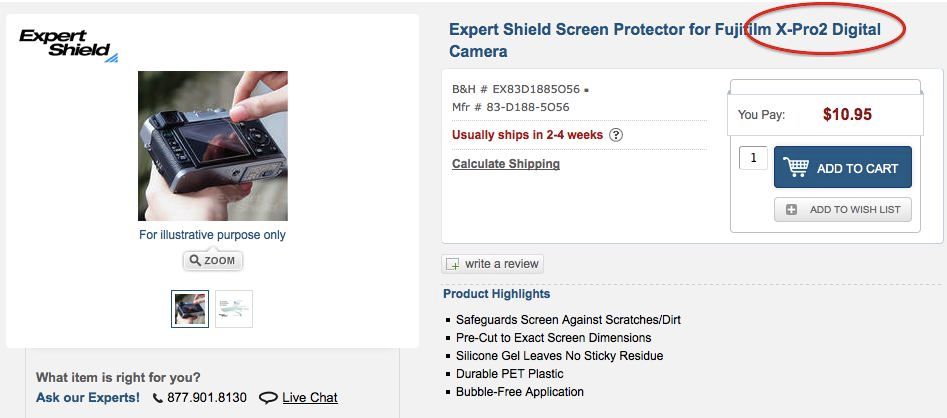Add item to wish list
Screen dimensions: 947x418
(843, 210)
